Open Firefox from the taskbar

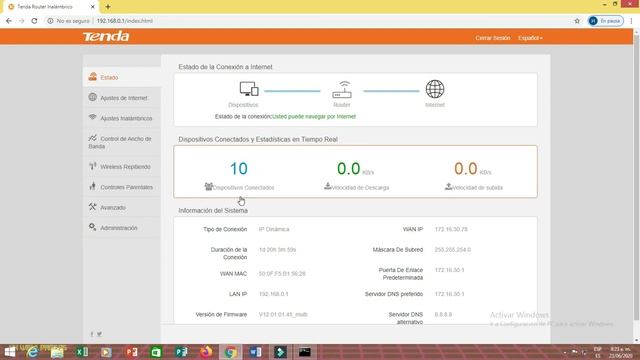click(x=206, y=352)
